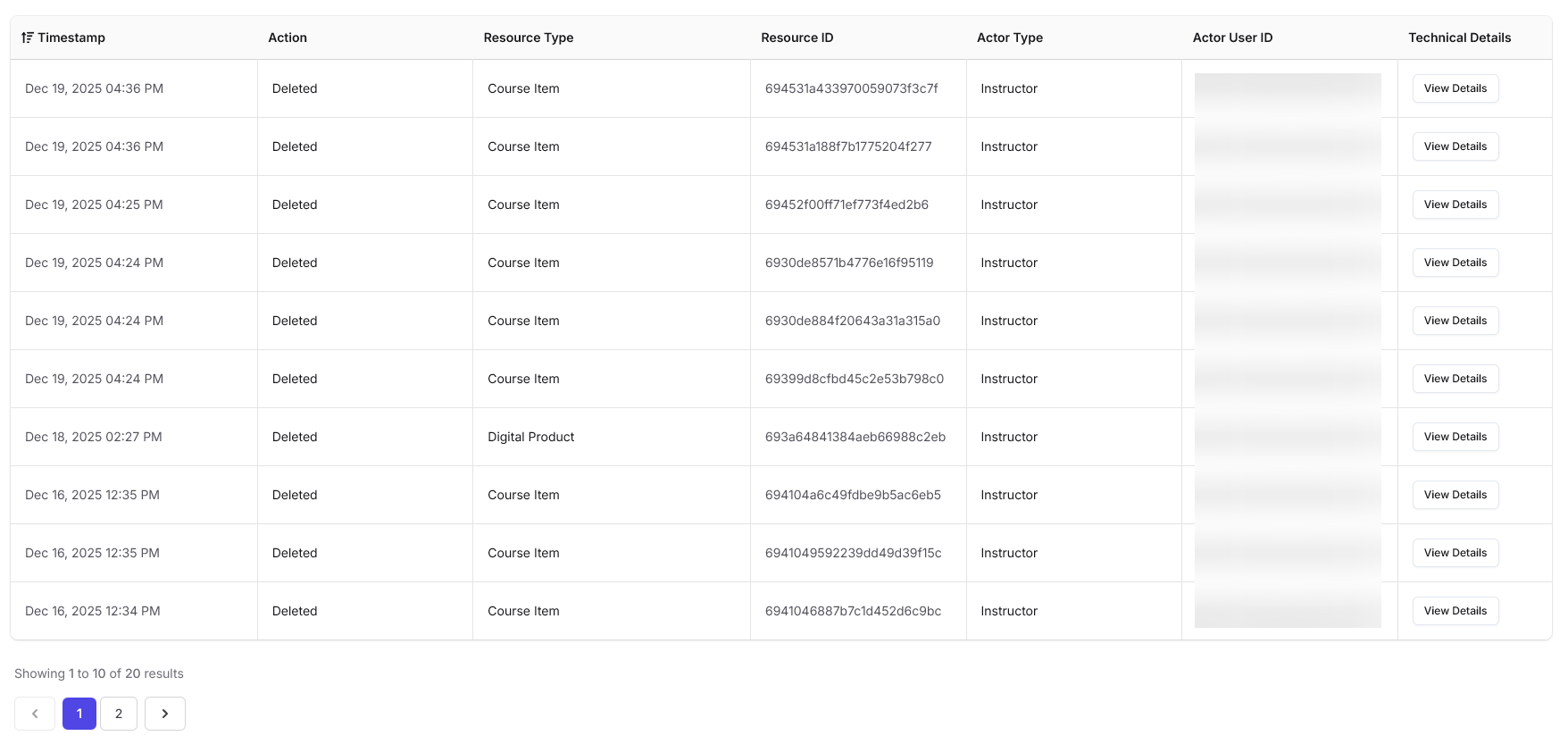
Task: Click the Actor Type column header
Action: click(x=1009, y=38)
